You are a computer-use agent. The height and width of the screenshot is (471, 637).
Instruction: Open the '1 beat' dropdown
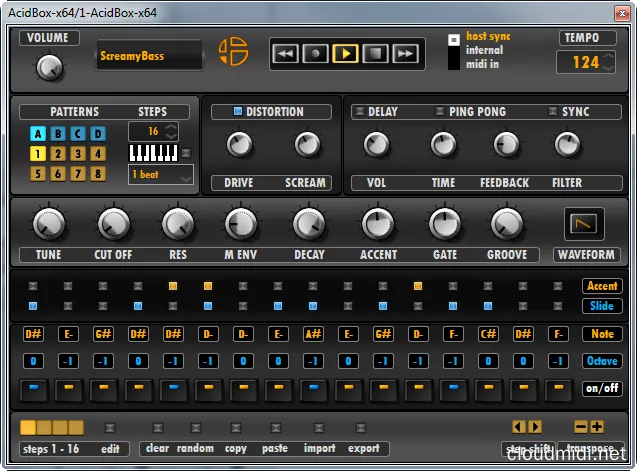click(161, 175)
